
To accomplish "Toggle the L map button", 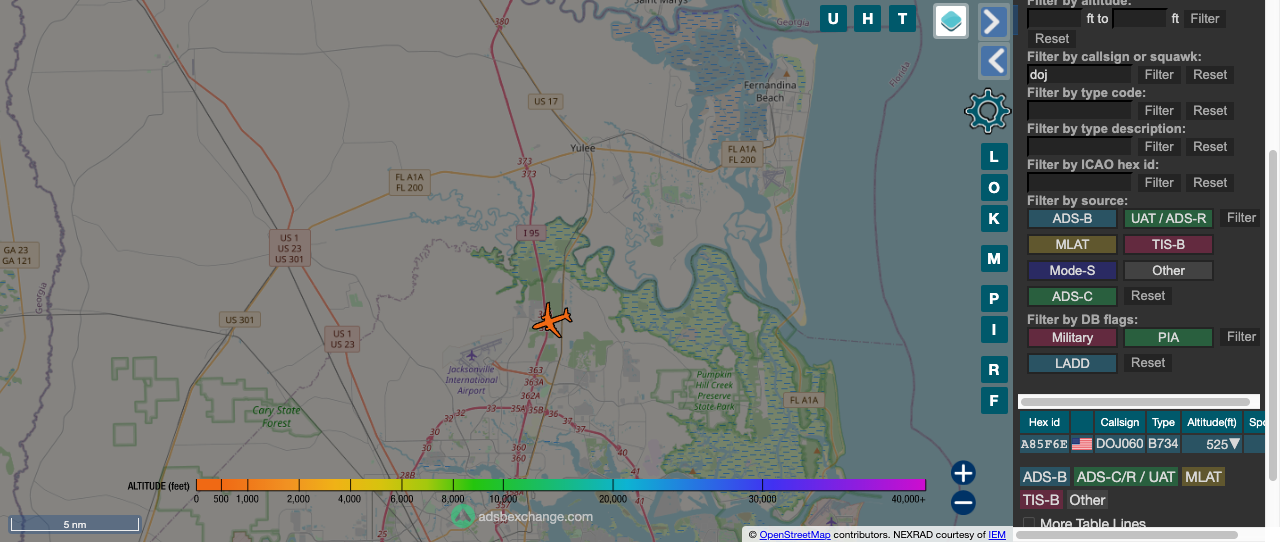I will (993, 156).
